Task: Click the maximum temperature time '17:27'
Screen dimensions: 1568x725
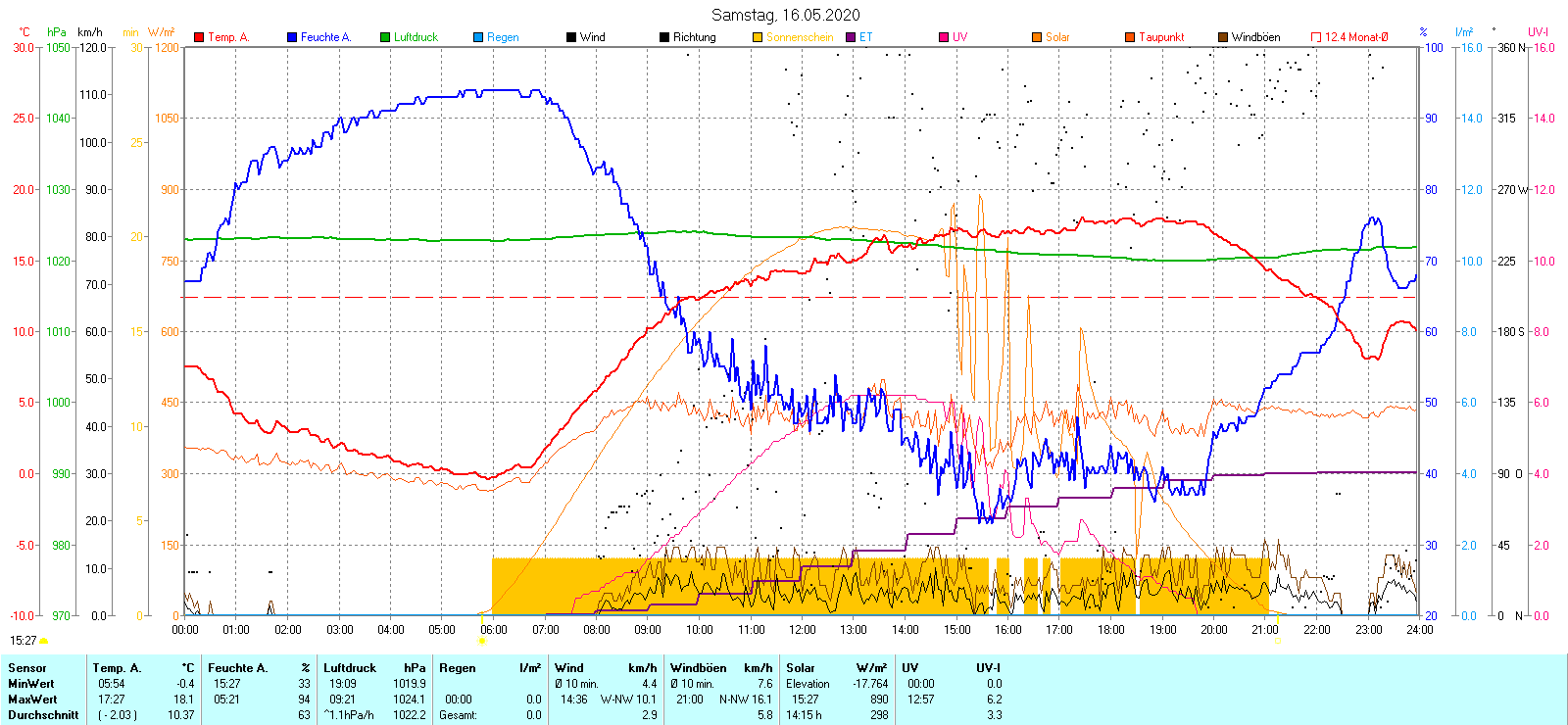Action: point(112,700)
